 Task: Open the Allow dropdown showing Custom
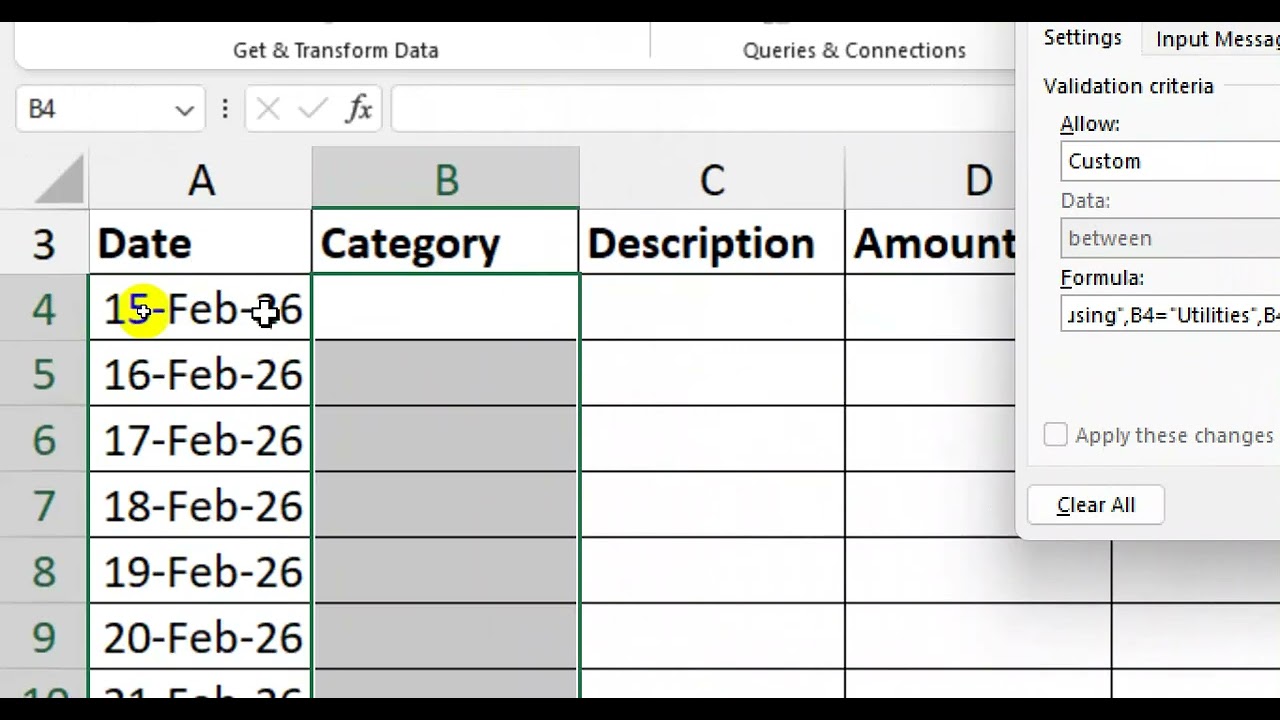point(1171,161)
